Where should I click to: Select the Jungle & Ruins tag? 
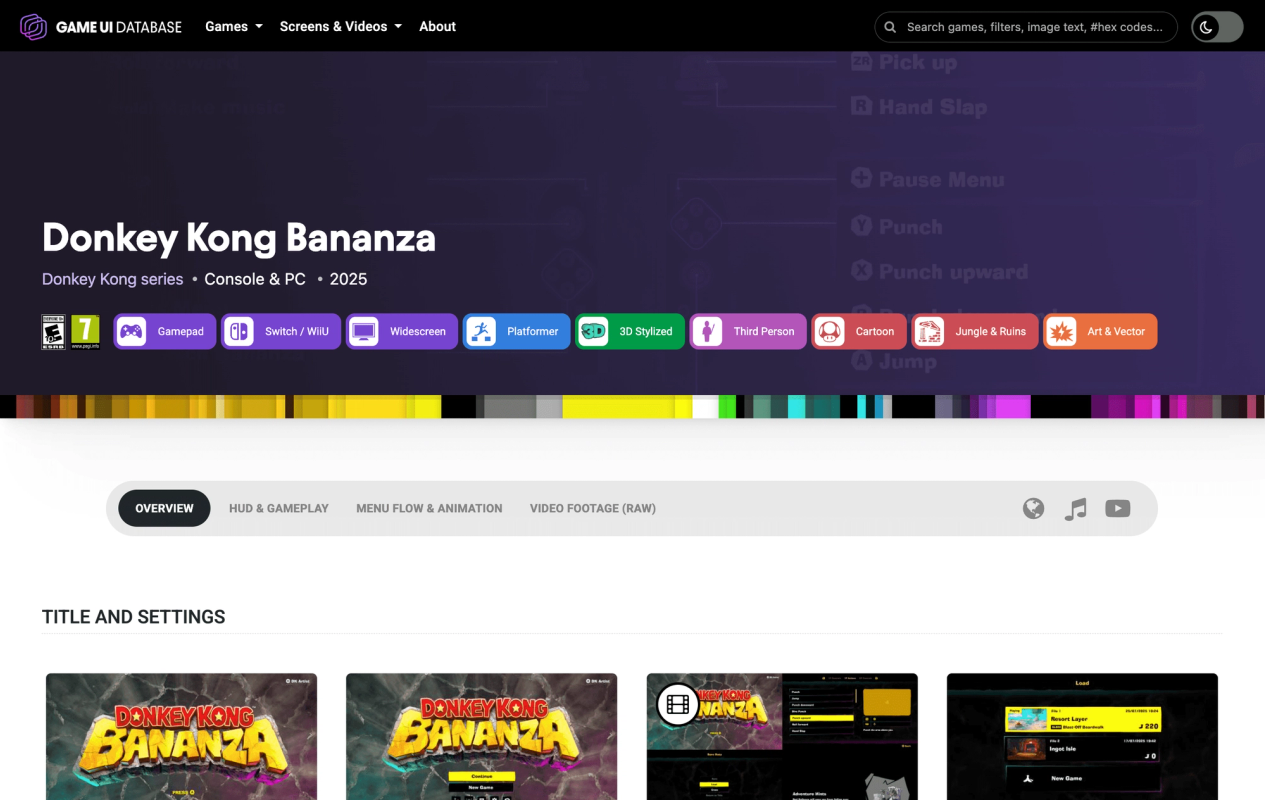(975, 332)
